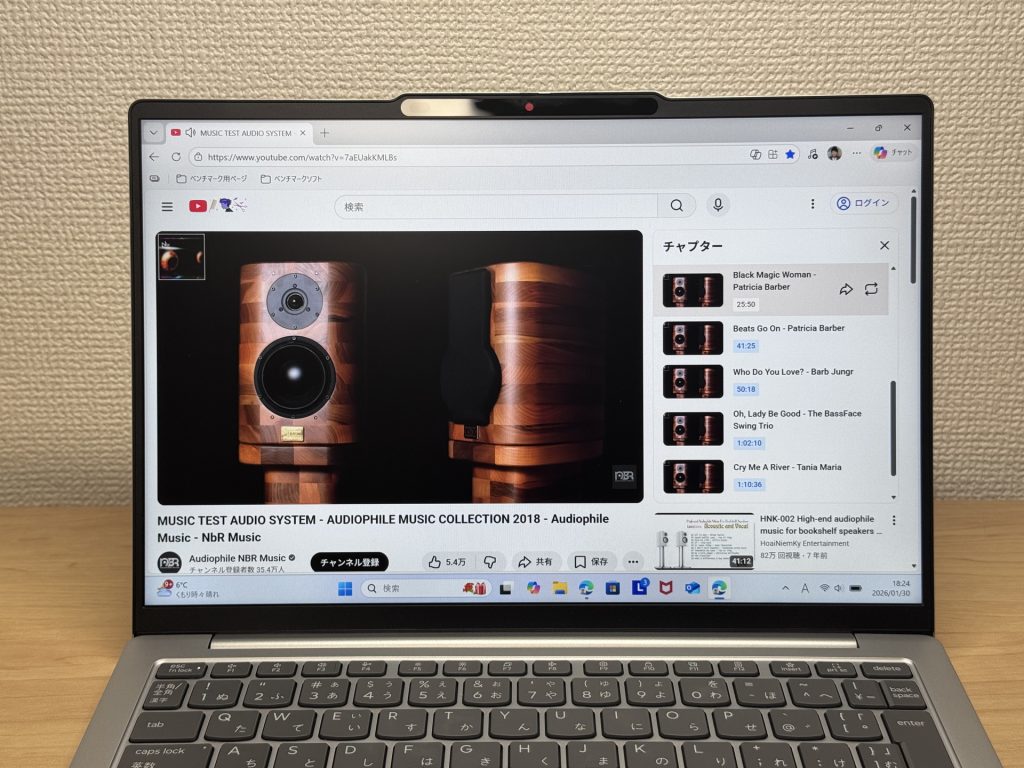The height and width of the screenshot is (768, 1024).
Task: Subscribe with the チャンネル登録 button
Action: point(349,562)
